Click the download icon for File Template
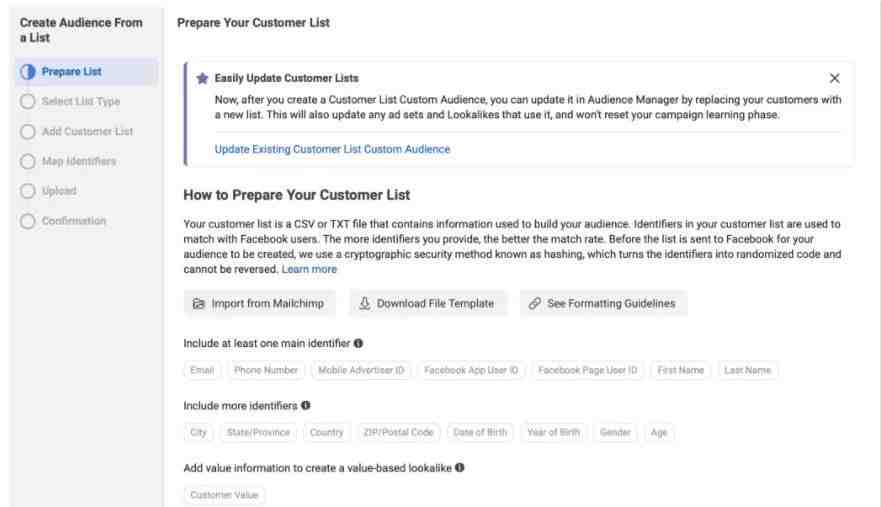 pos(365,304)
